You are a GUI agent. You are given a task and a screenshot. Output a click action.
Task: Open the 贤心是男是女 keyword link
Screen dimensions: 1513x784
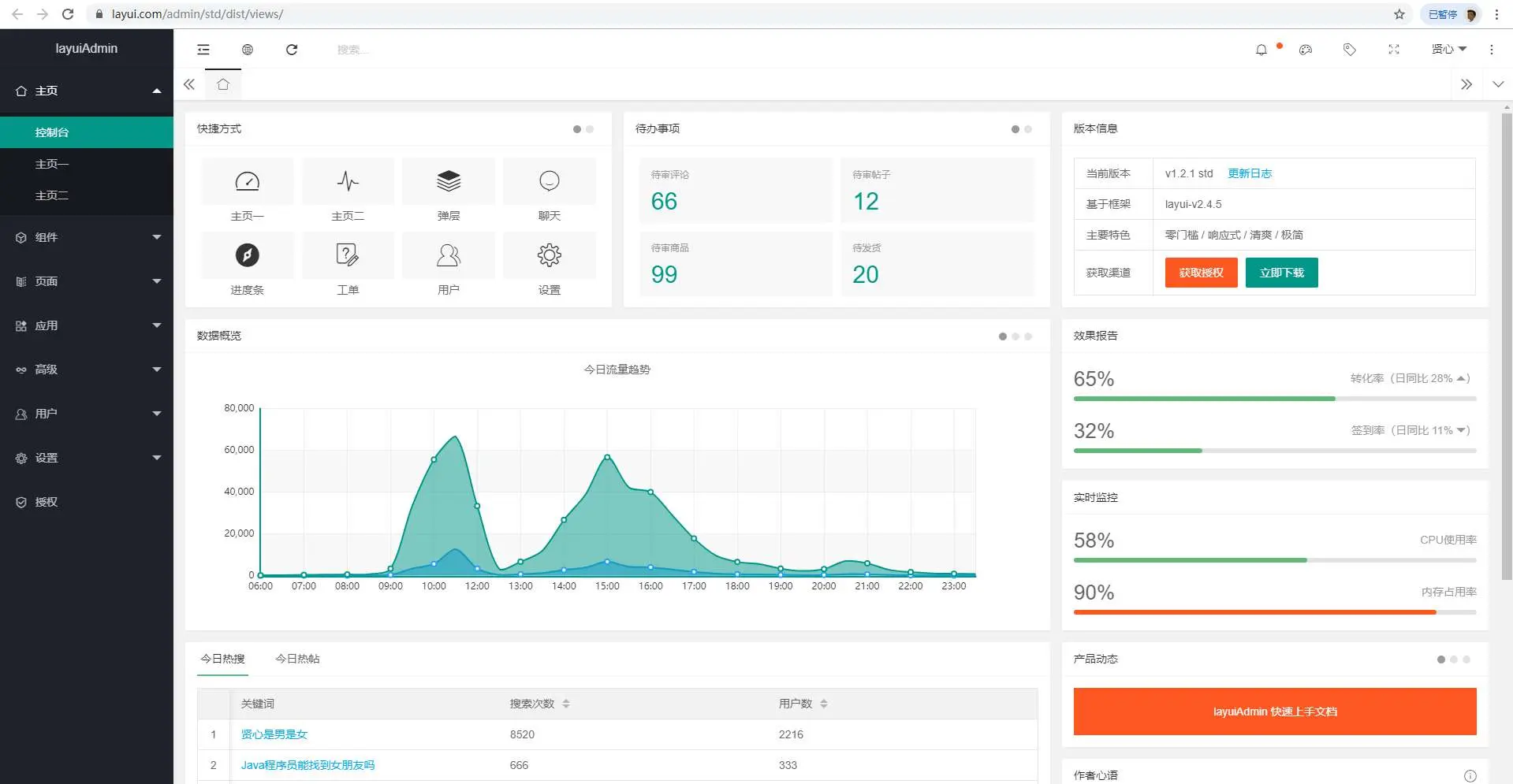[274, 734]
